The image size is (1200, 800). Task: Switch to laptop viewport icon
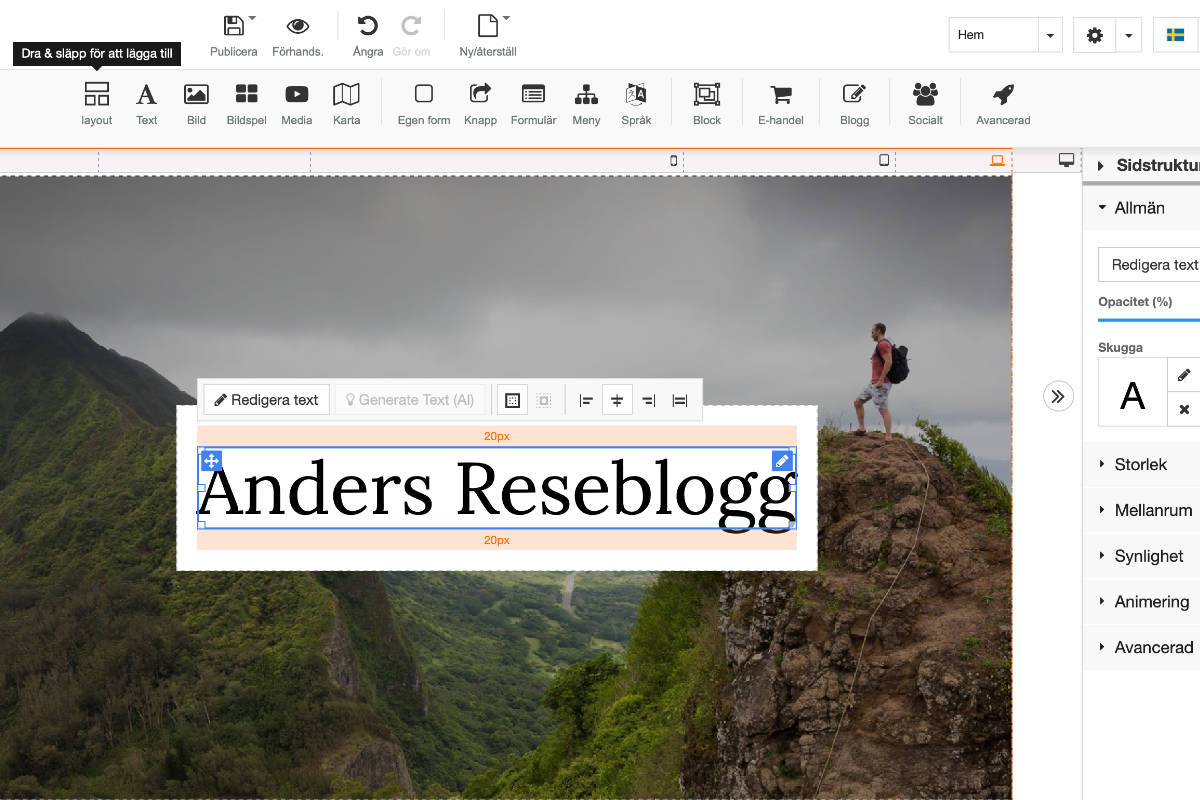point(997,160)
